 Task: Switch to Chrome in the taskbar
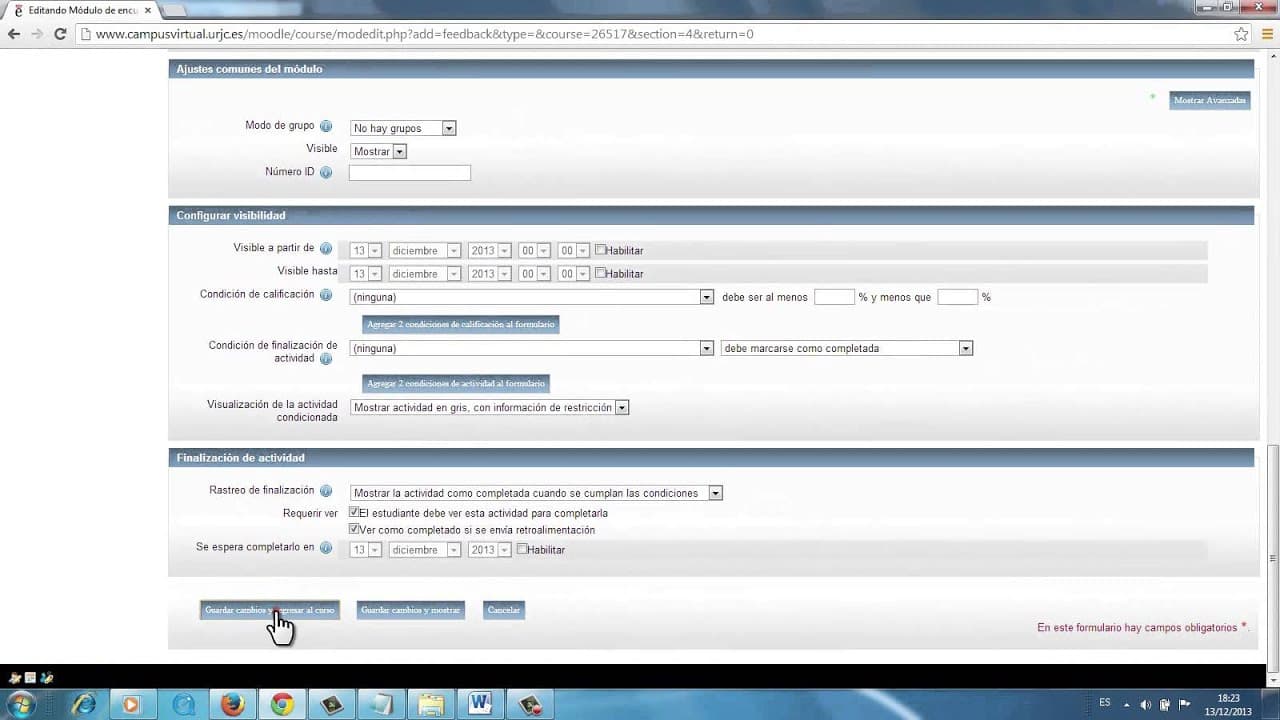click(x=282, y=705)
